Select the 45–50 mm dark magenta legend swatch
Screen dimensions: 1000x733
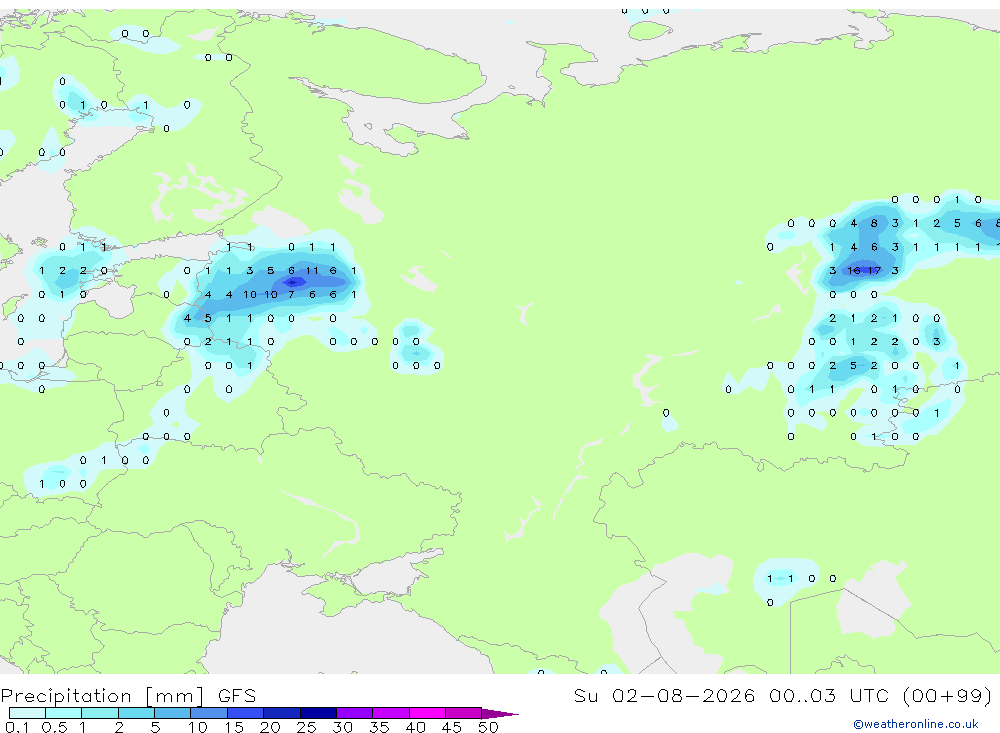[464, 713]
